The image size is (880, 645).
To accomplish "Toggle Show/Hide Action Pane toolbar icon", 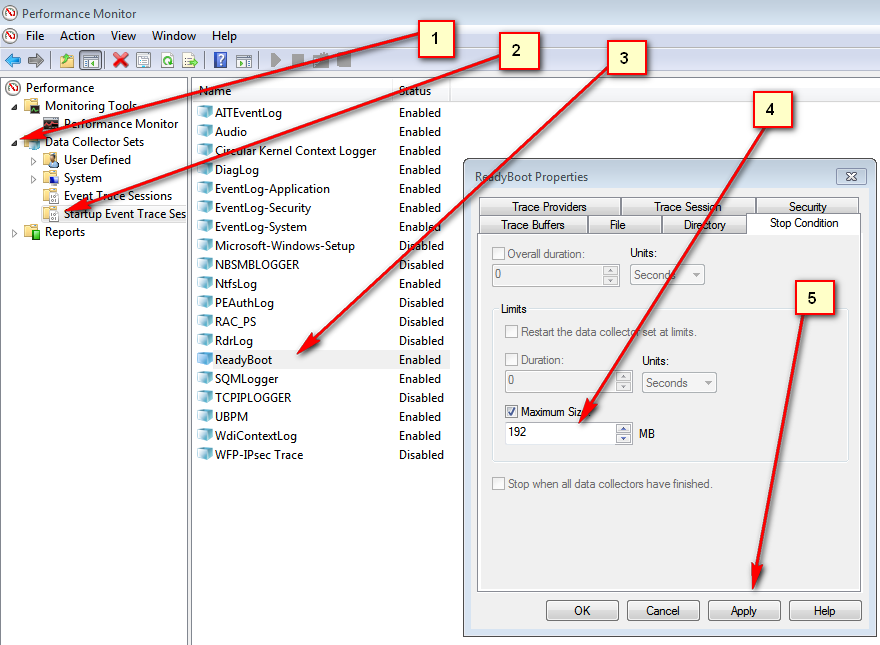I will point(244,61).
